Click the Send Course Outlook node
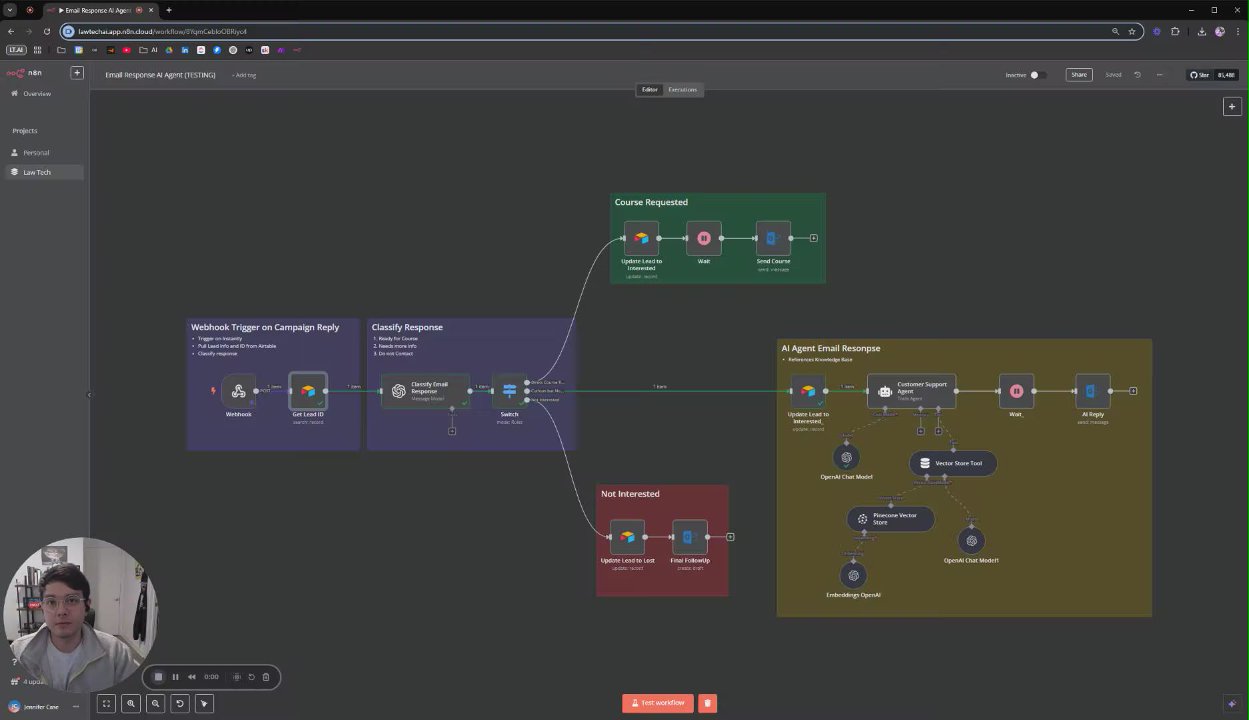Screen dimensions: 1249x720 pyautogui.click(x=773, y=238)
